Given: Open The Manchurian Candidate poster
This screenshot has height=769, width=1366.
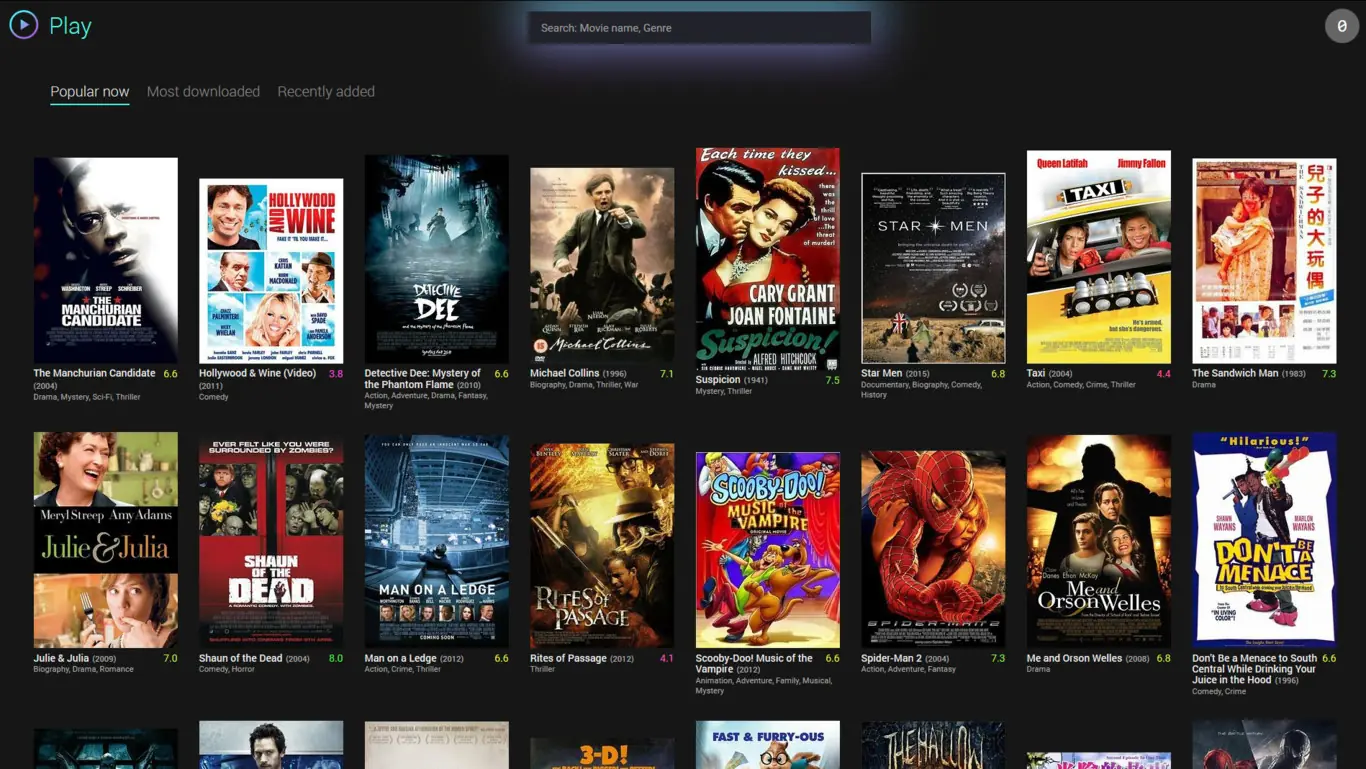Looking at the screenshot, I should (x=106, y=260).
